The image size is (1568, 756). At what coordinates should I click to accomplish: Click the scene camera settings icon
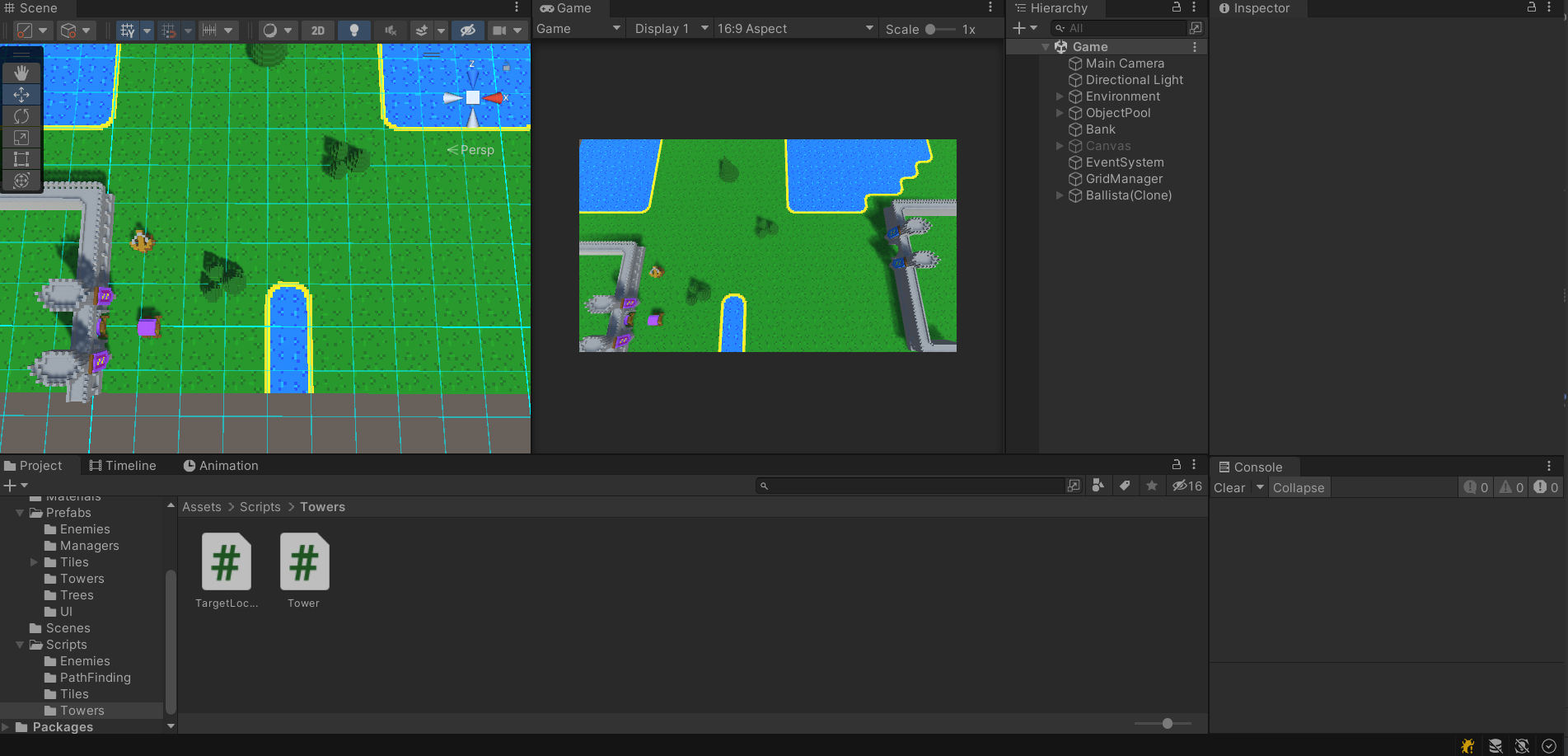point(499,31)
